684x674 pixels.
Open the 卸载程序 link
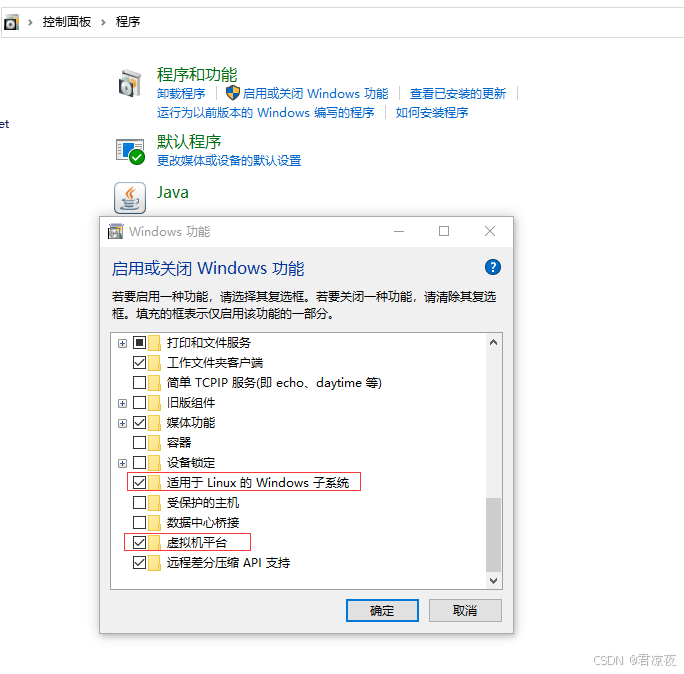pyautogui.click(x=181, y=93)
